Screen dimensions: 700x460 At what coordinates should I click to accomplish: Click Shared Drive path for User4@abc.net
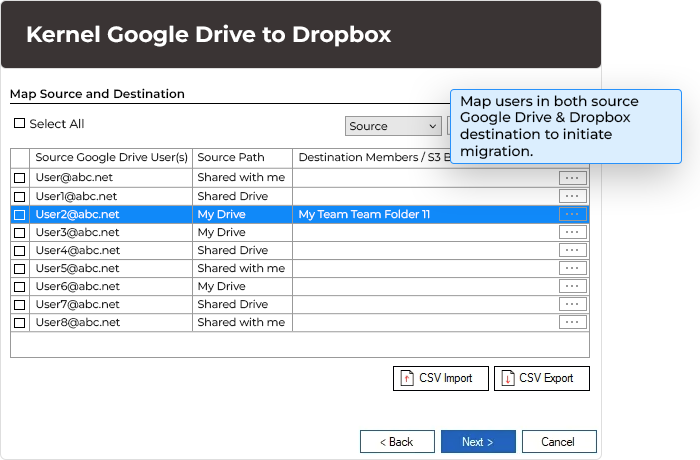(233, 251)
